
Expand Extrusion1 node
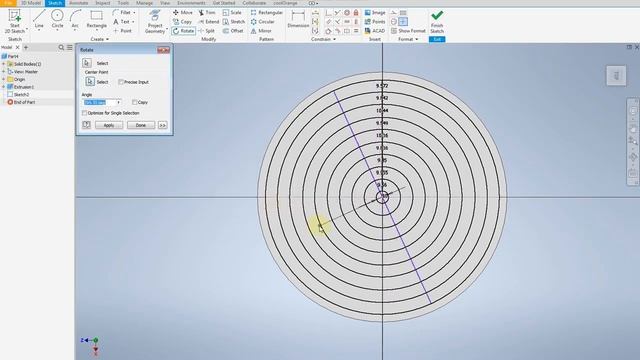(x=4, y=87)
